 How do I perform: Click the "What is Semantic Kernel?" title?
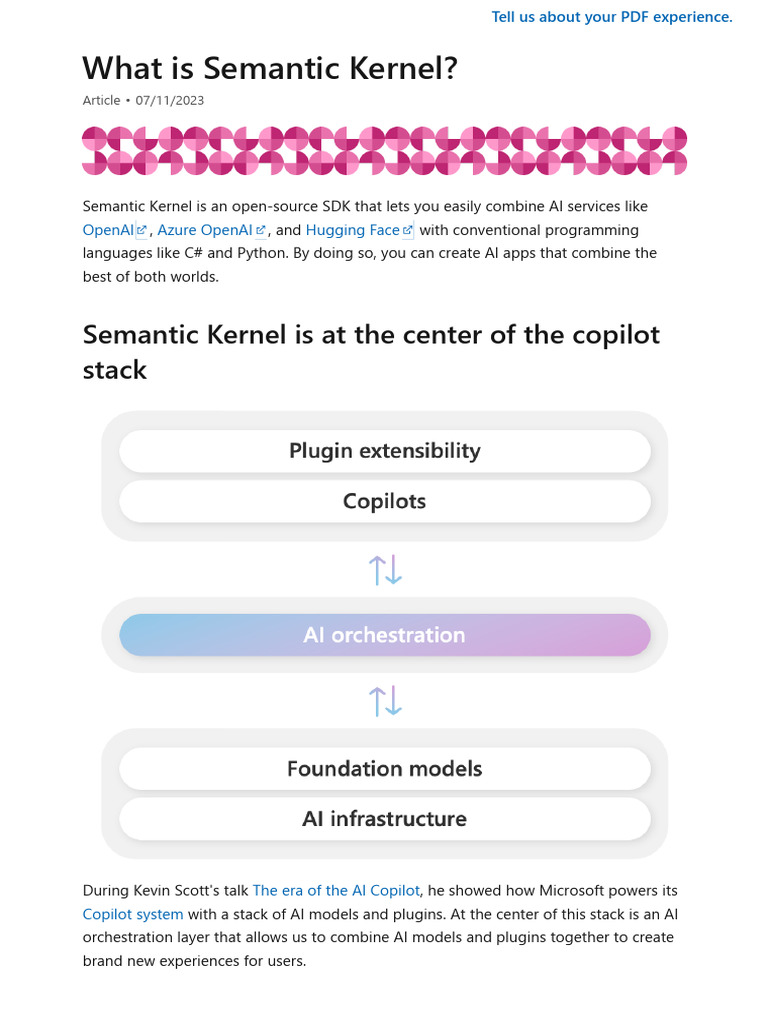click(x=270, y=68)
